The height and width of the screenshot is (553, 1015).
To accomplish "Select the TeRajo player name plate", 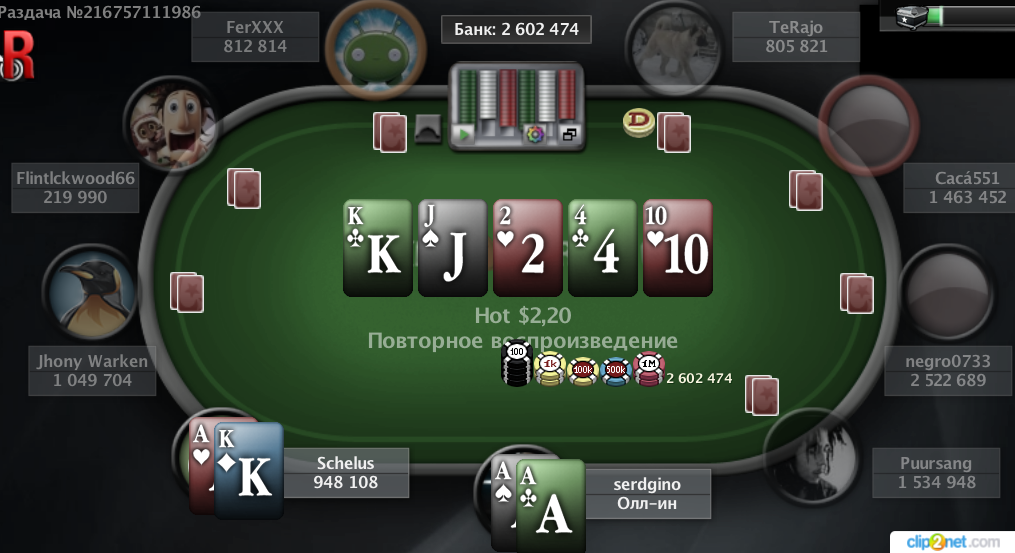I will (x=796, y=37).
